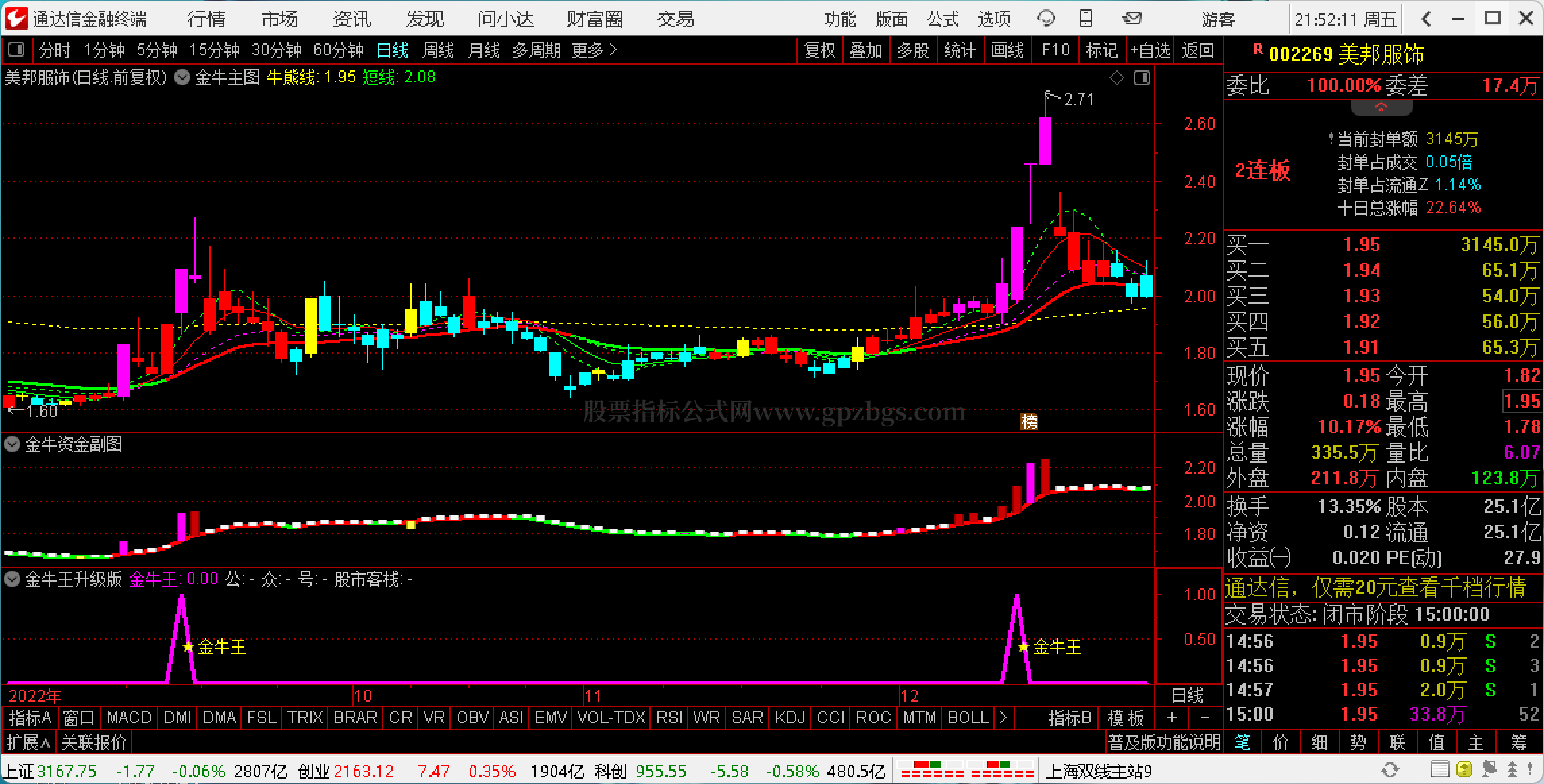Expand the 金牛主图 indicator dropdown

tap(182, 78)
